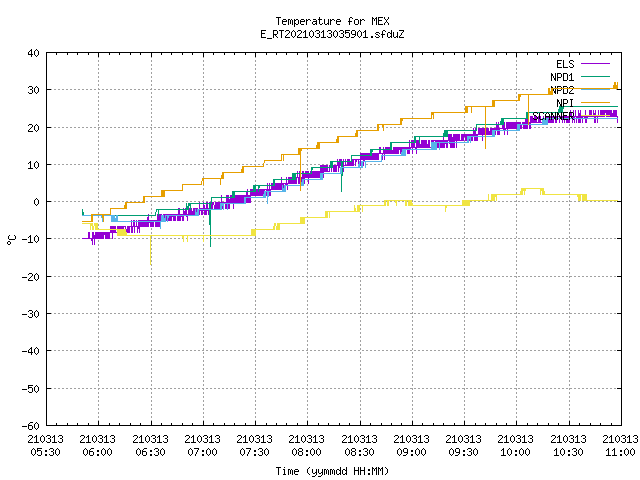
Task: Click the y-axis label -40
Action: (31, 351)
